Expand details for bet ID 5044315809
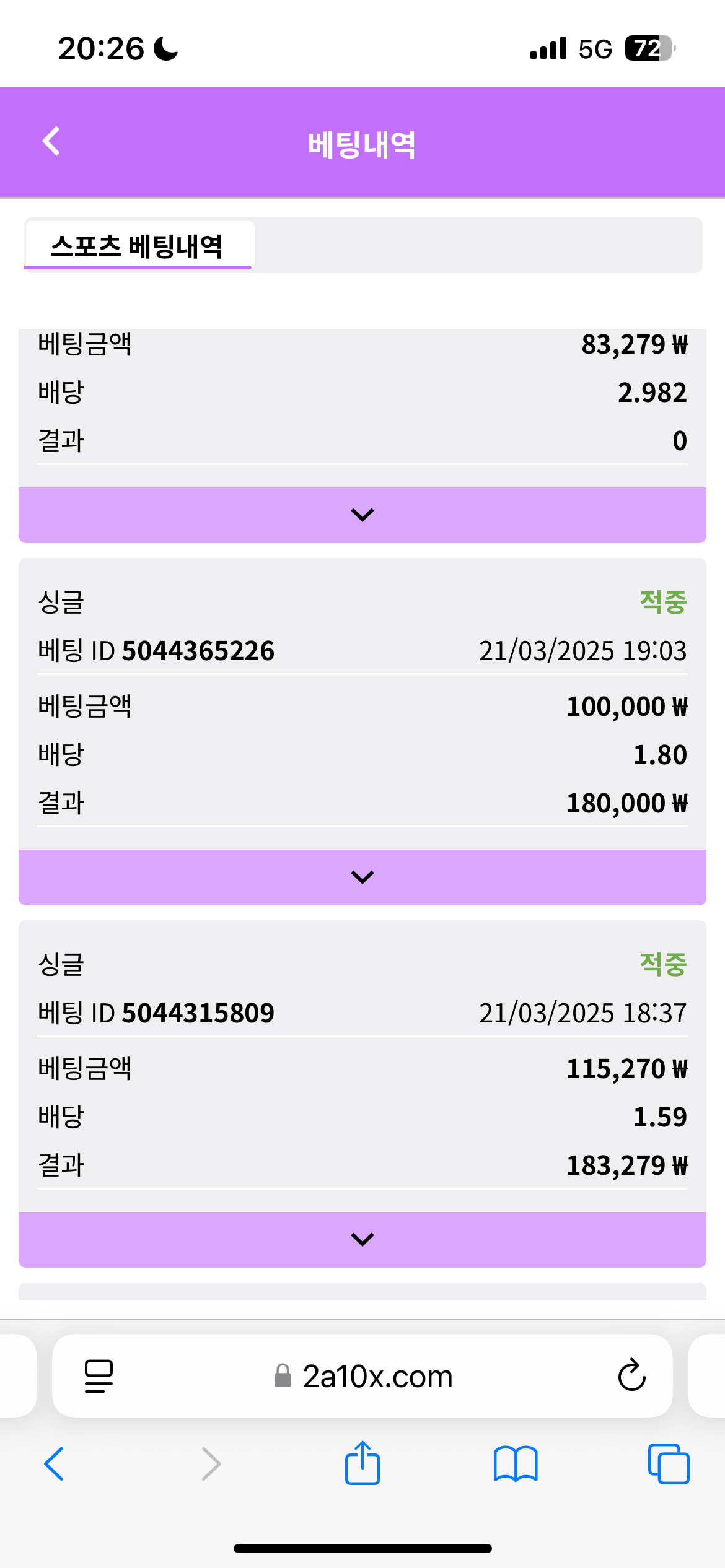Viewport: 725px width, 1568px height. coord(362,1239)
